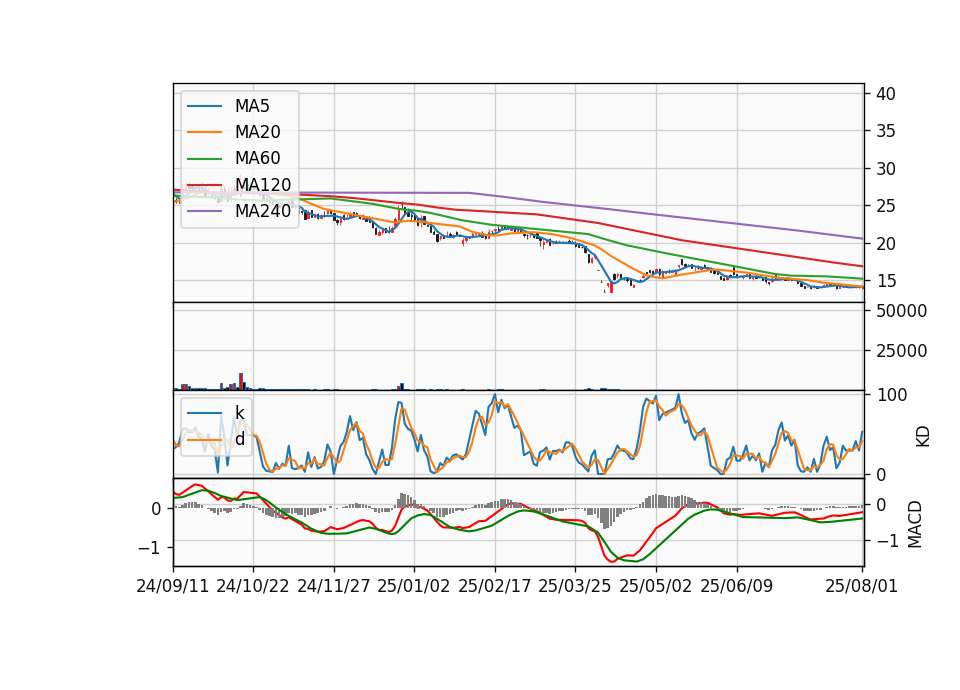Click the 25/08/01 date label
Screen dimensions: 960x690
[x=862, y=586]
